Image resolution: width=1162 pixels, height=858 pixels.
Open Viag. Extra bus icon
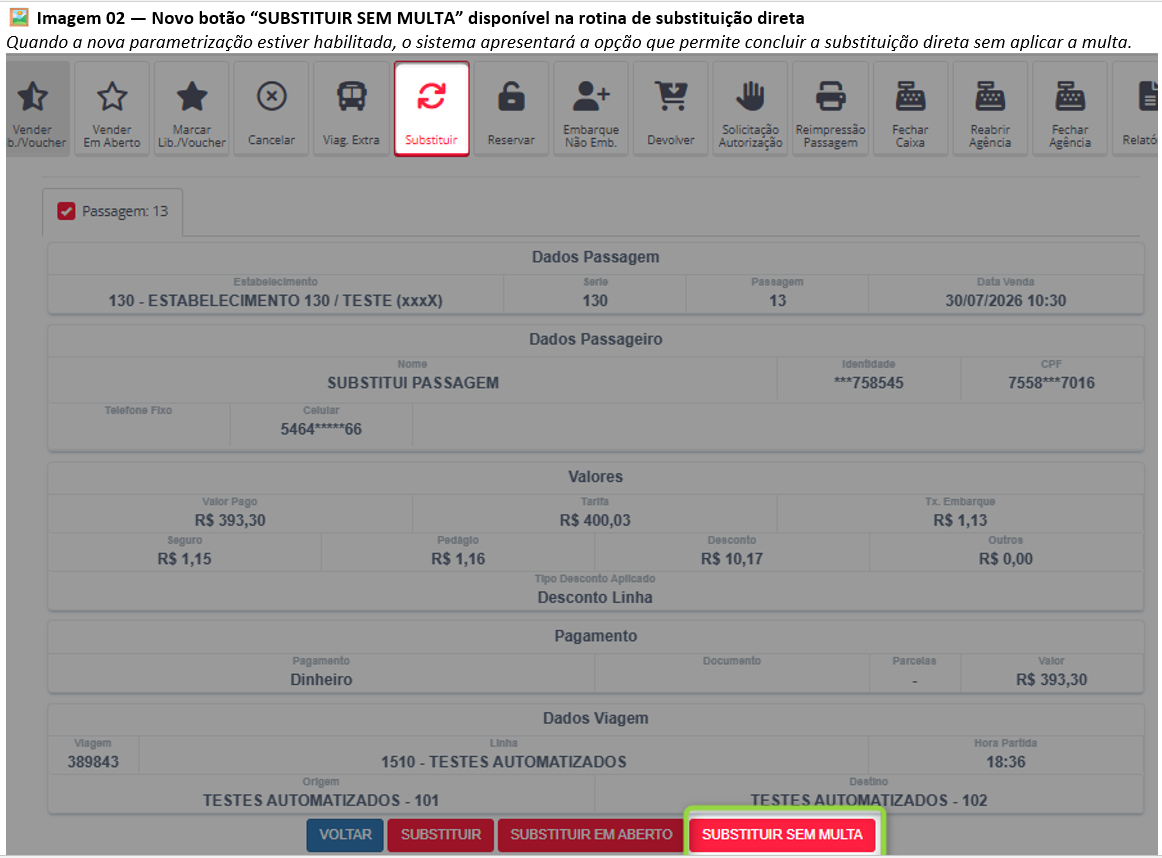coord(351,97)
